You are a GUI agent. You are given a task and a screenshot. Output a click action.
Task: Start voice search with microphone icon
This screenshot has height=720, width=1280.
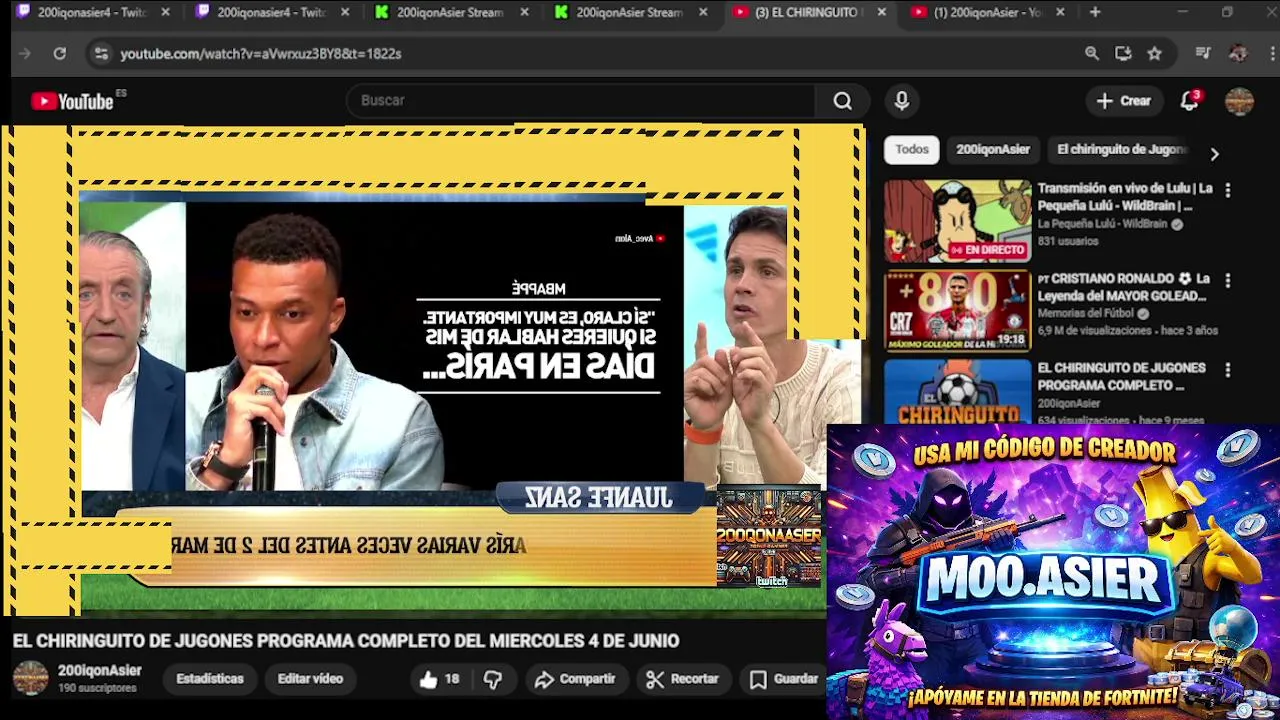(x=902, y=101)
